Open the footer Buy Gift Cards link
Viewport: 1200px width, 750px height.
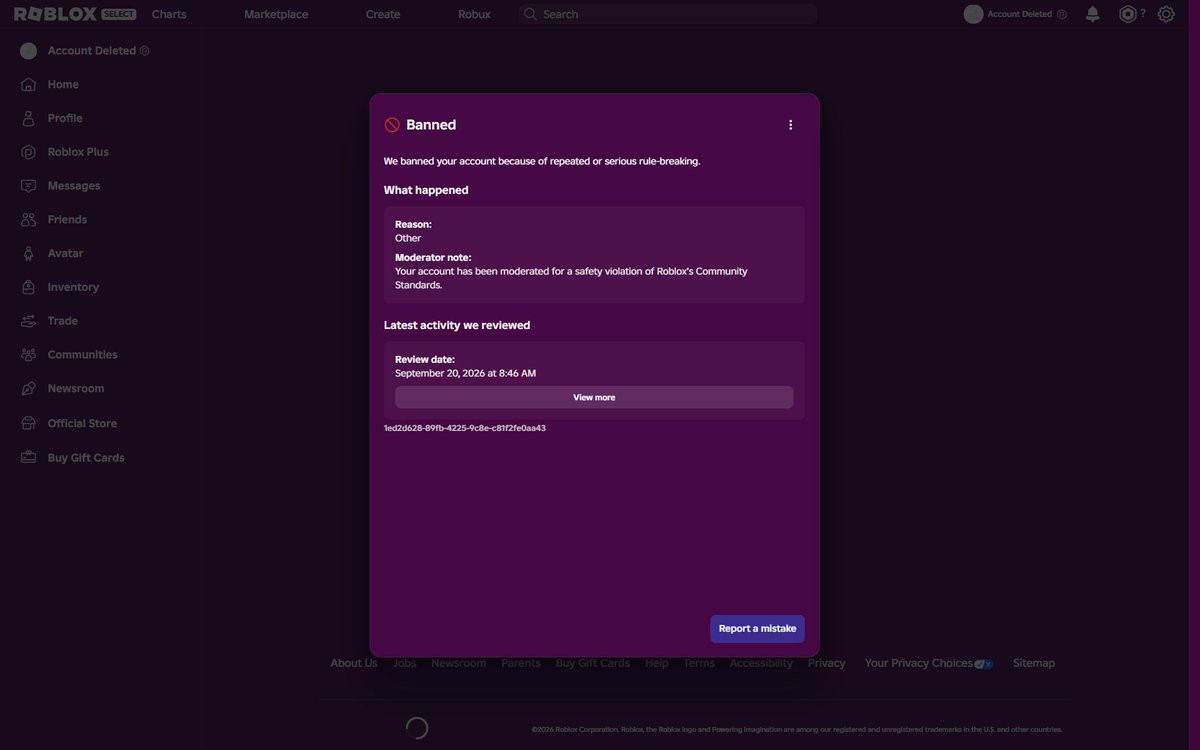pyautogui.click(x=593, y=663)
